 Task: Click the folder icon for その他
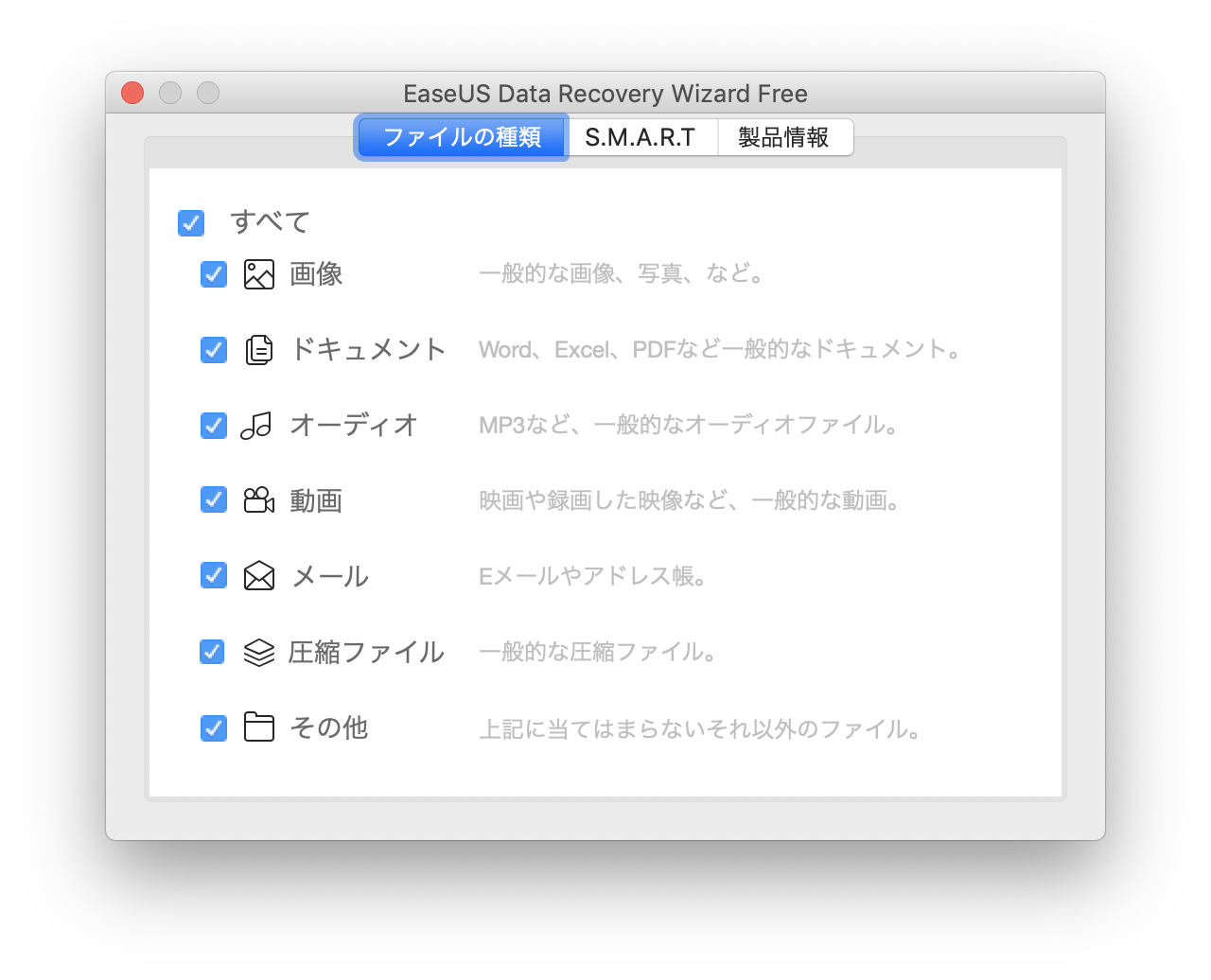(x=258, y=727)
